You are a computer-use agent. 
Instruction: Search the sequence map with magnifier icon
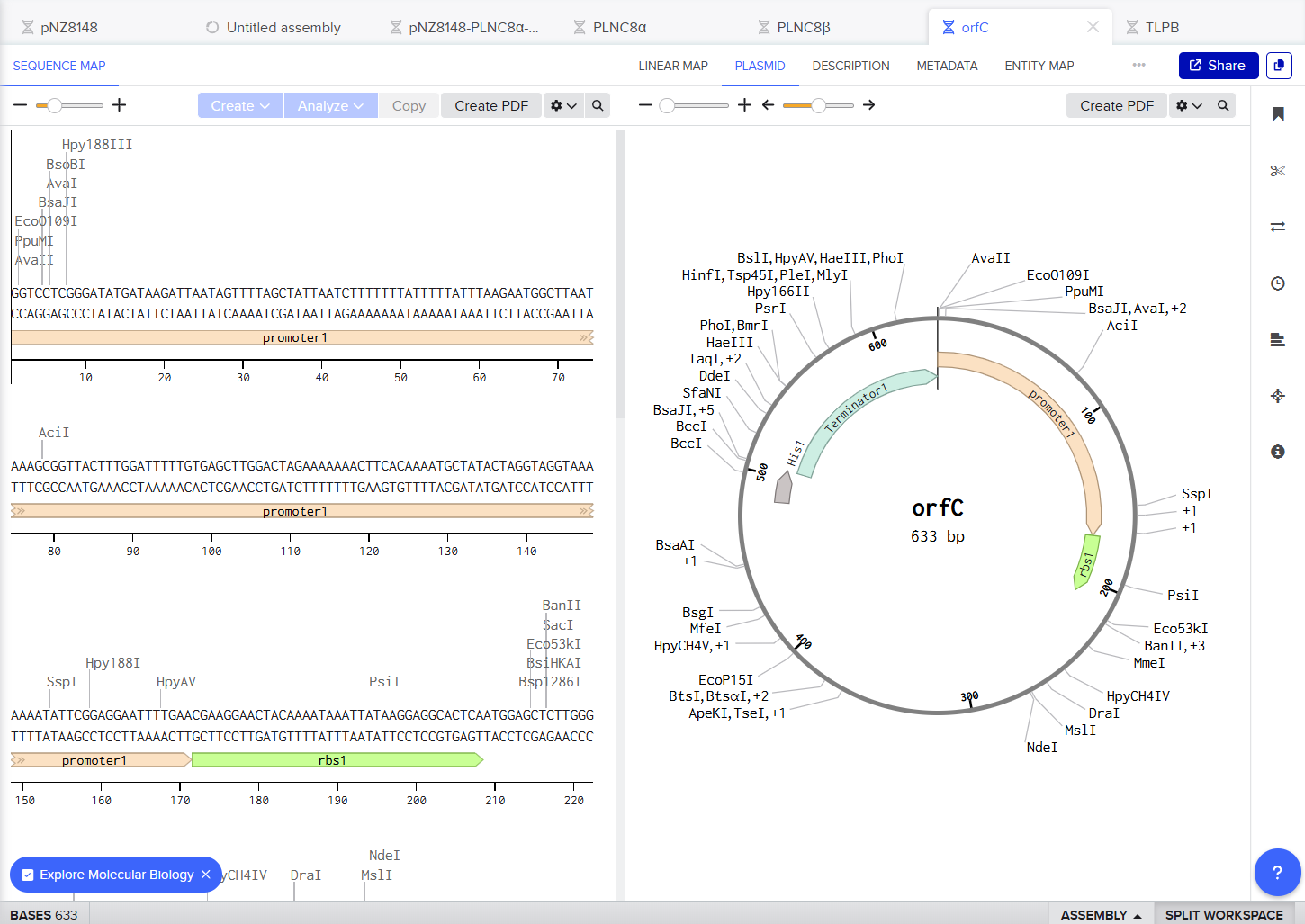coord(598,105)
